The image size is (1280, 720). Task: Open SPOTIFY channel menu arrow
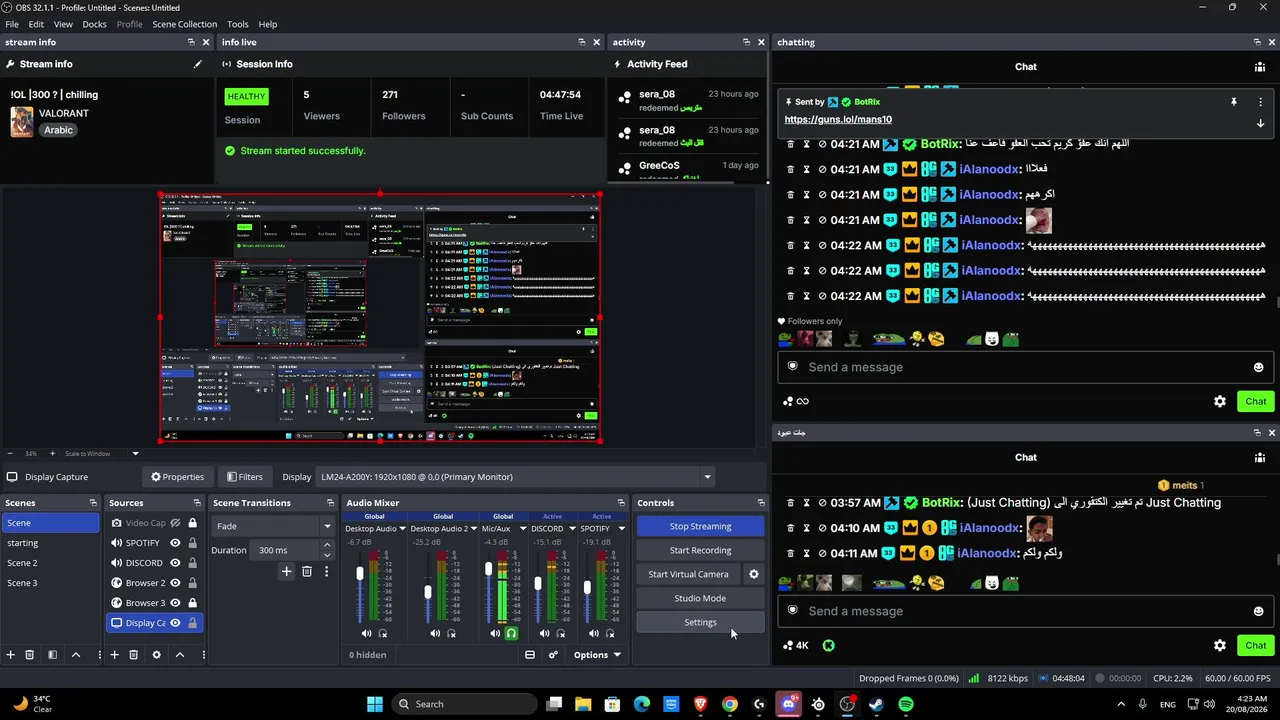point(621,528)
